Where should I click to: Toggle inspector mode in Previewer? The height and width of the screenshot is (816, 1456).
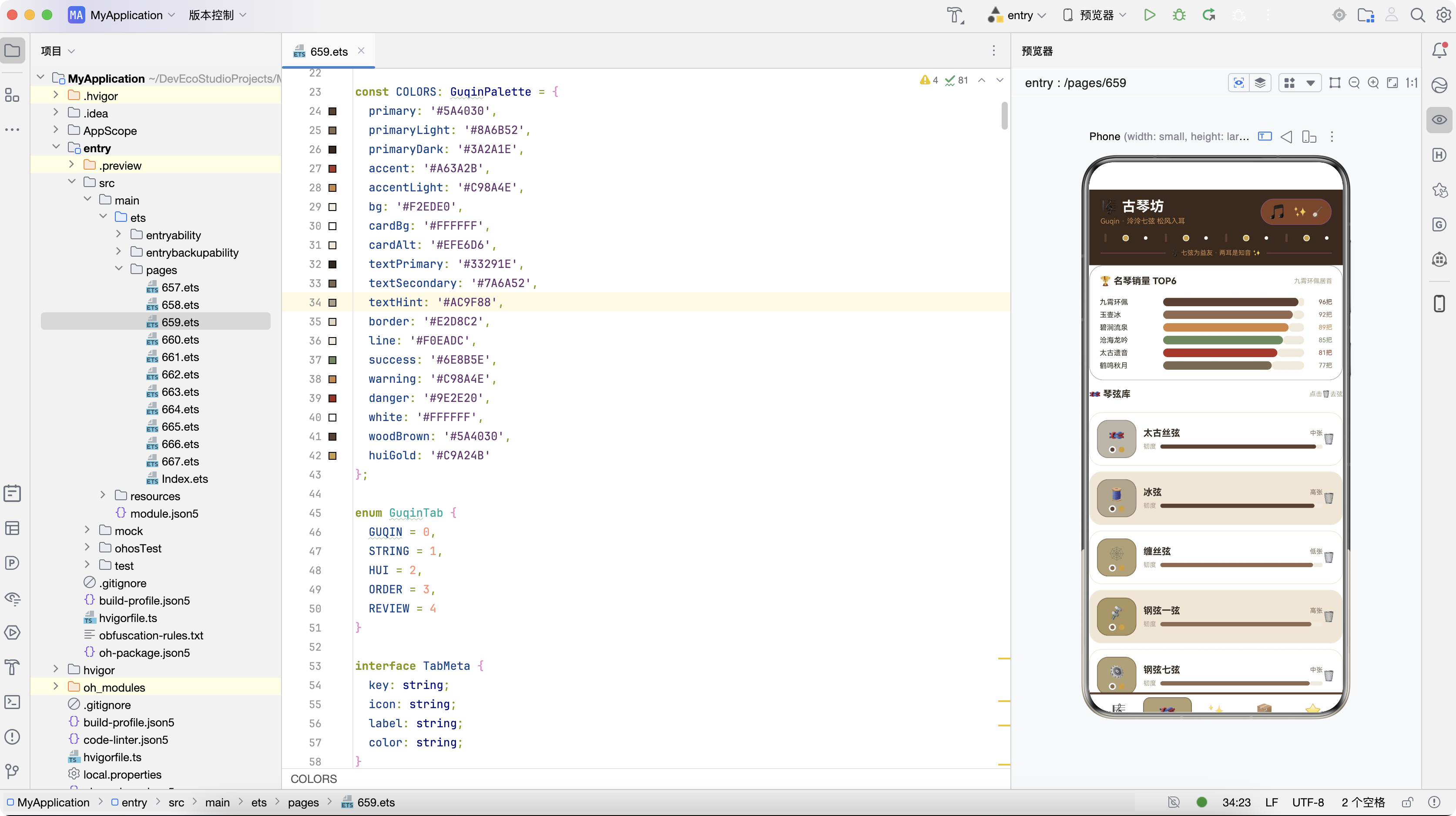(x=1238, y=83)
